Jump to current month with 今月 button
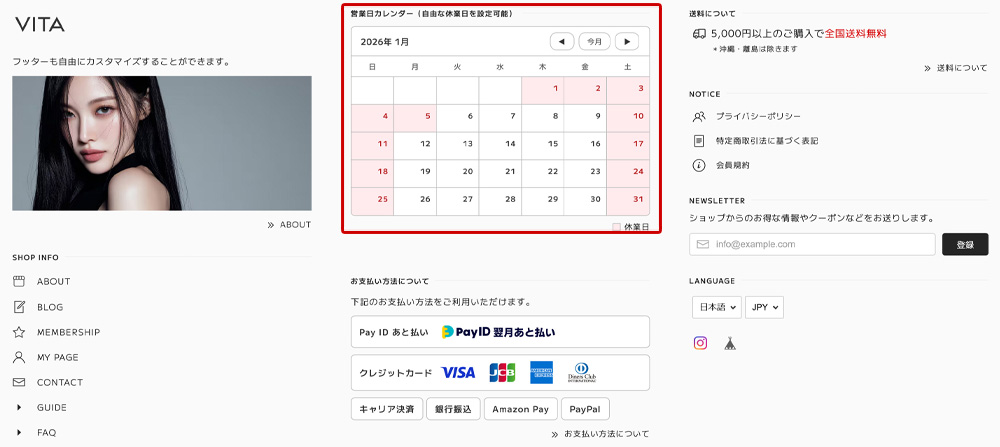 click(595, 42)
